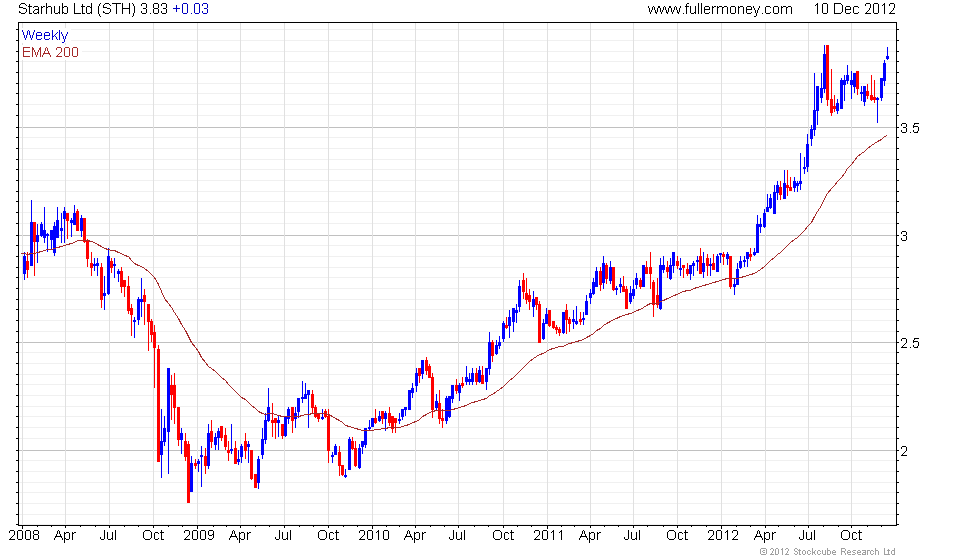Click the Weekly legend label
Viewport: 980px width, 560px height.
click(45, 36)
